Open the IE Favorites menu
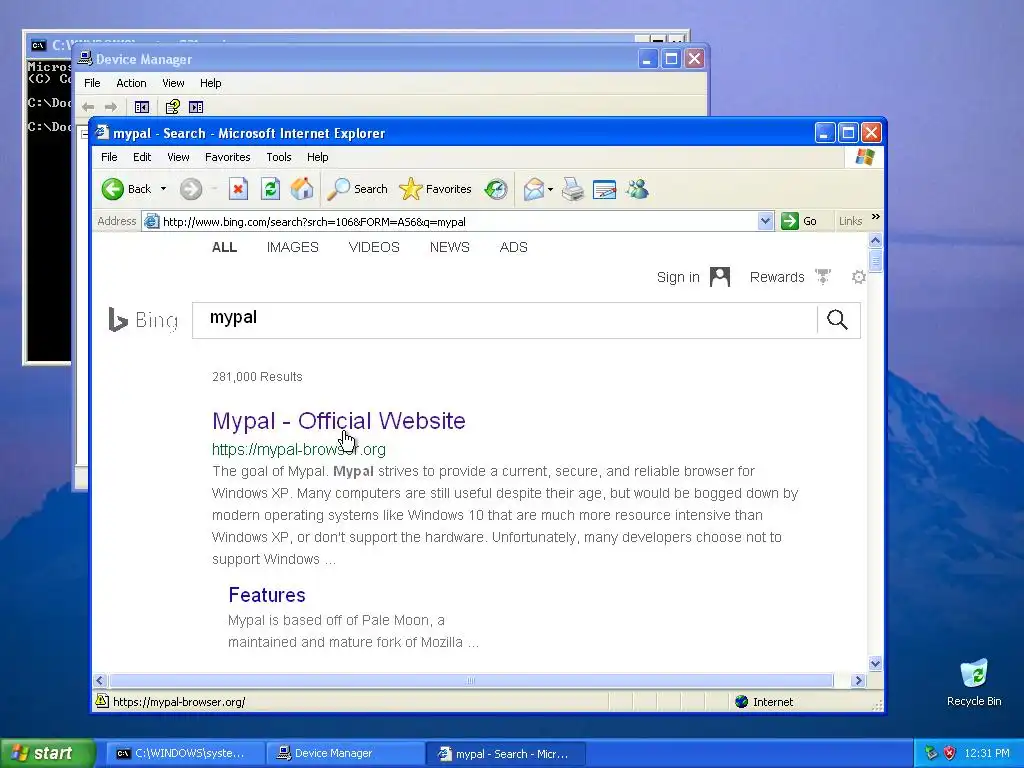Image resolution: width=1024 pixels, height=768 pixels. 227,157
